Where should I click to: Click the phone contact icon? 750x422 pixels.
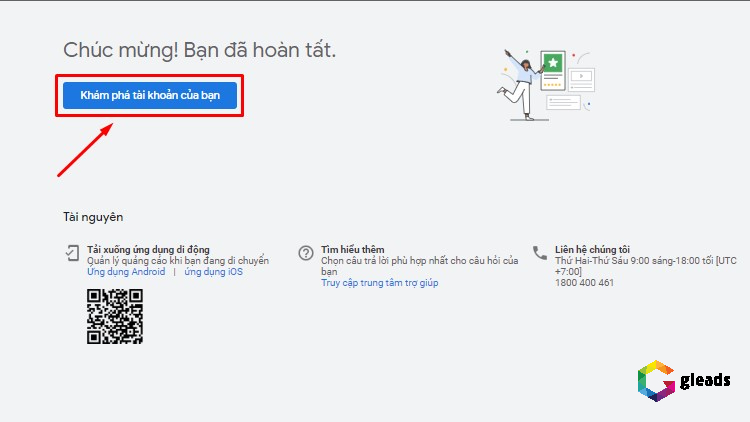pyautogui.click(x=540, y=253)
